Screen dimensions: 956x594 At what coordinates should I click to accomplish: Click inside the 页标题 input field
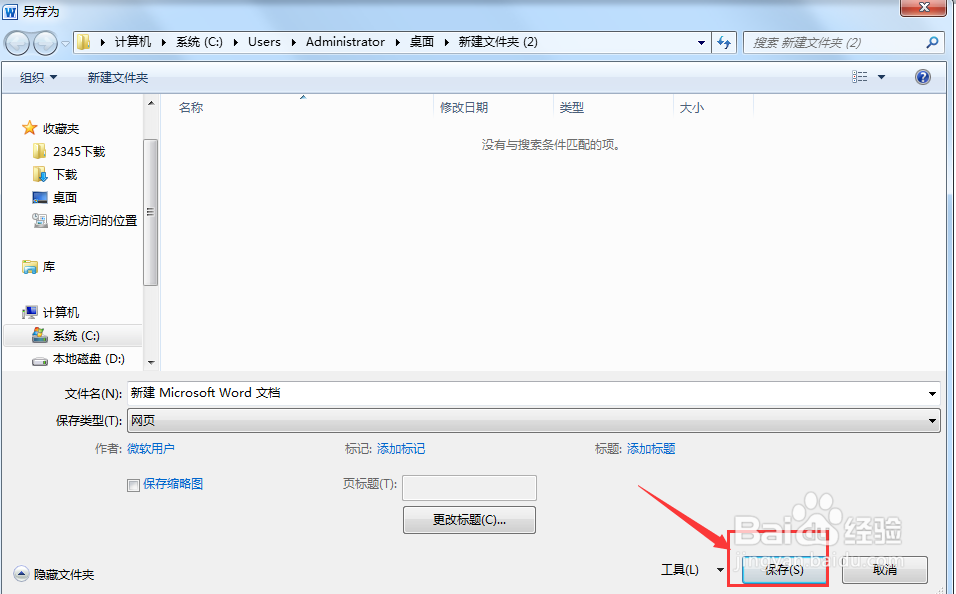469,487
